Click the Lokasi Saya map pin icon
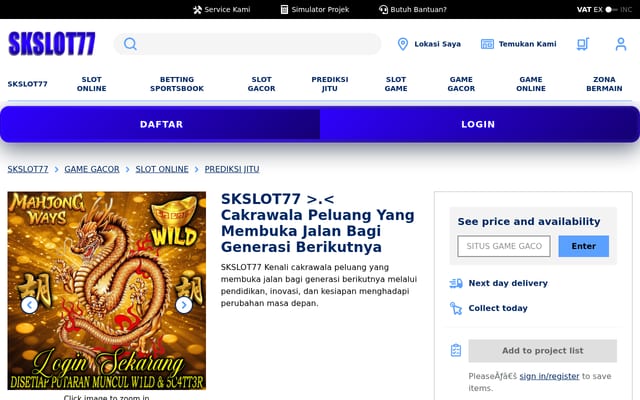The height and width of the screenshot is (400, 640). click(x=402, y=44)
